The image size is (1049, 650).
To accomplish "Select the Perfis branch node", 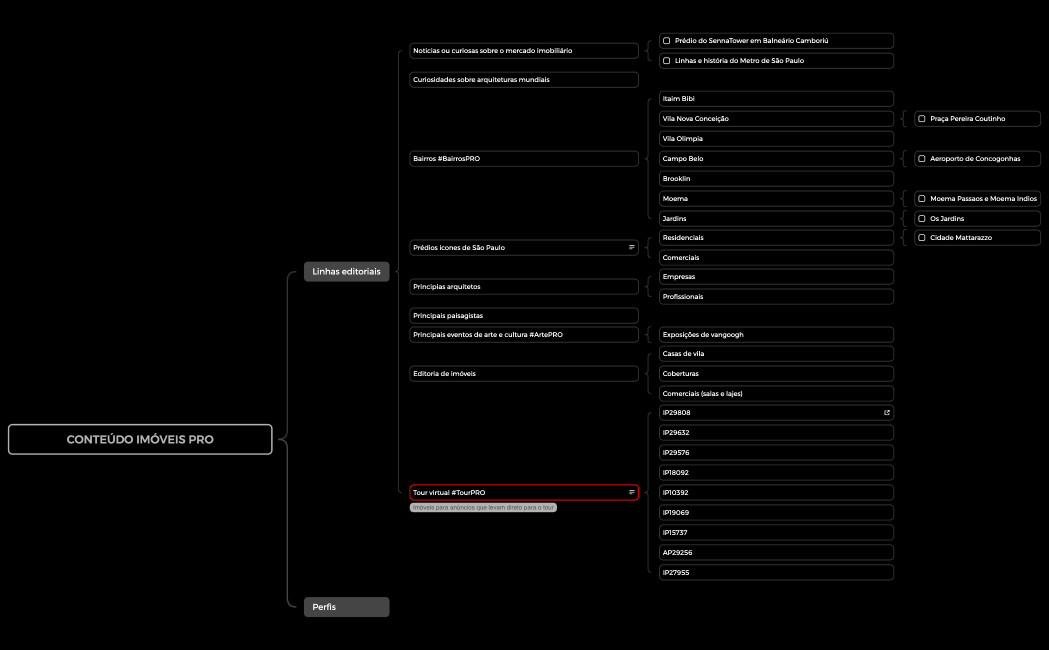I will pyautogui.click(x=346, y=607).
